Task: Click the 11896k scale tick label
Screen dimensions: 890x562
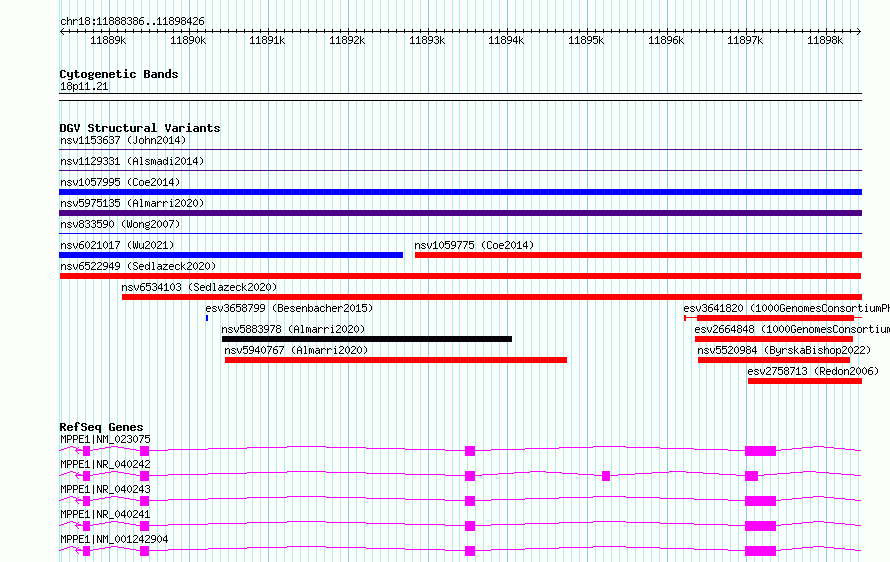Action: [x=666, y=40]
